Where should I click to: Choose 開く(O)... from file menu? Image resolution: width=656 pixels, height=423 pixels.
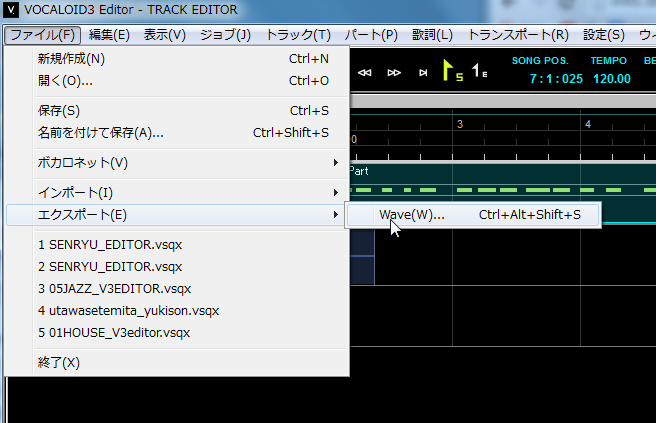(177, 81)
